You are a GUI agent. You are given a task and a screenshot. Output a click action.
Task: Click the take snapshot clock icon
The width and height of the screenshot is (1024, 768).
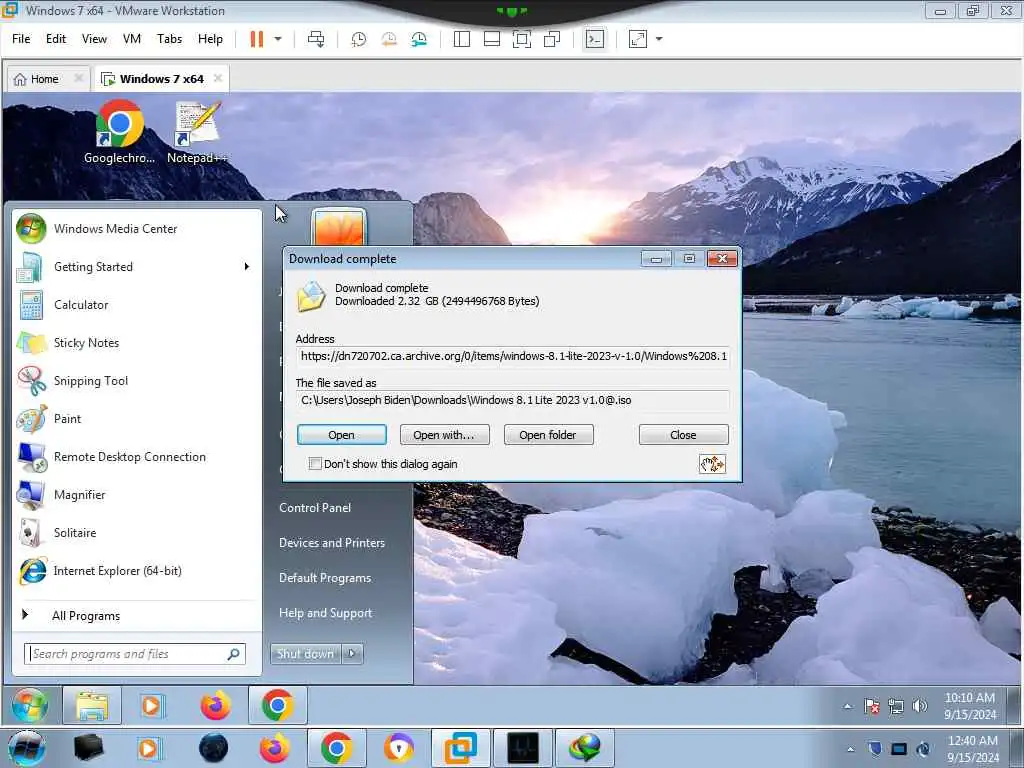[x=359, y=39]
